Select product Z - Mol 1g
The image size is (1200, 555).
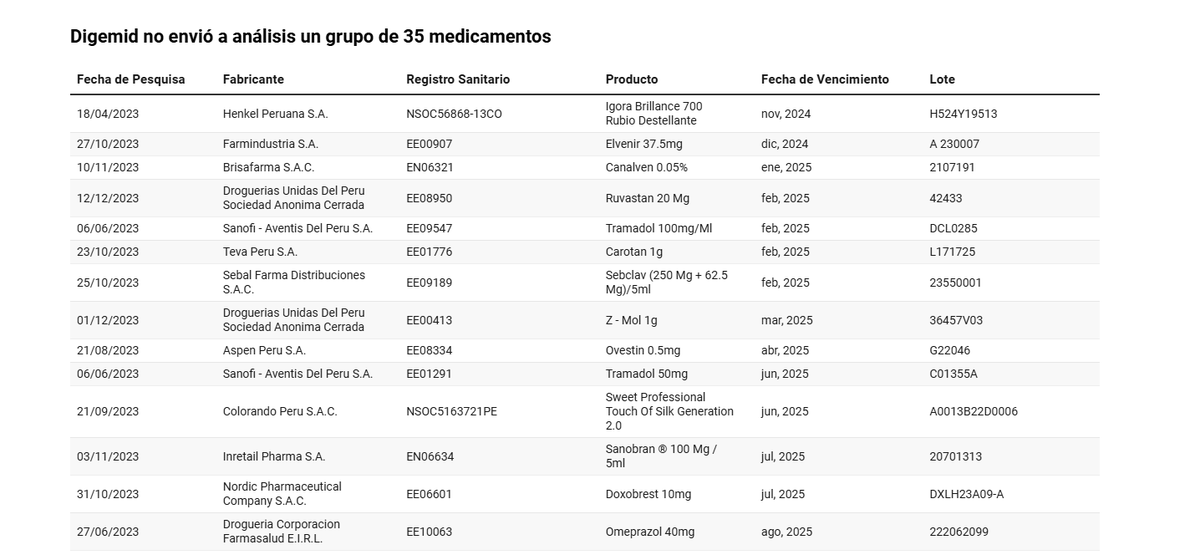[x=632, y=320]
